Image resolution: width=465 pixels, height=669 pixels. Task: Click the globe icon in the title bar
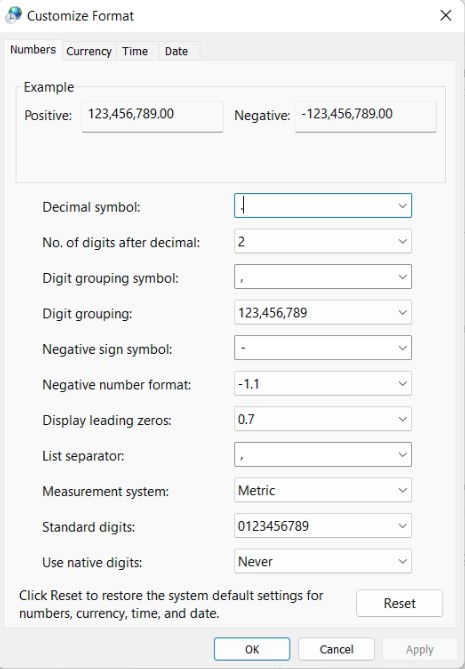[13, 15]
